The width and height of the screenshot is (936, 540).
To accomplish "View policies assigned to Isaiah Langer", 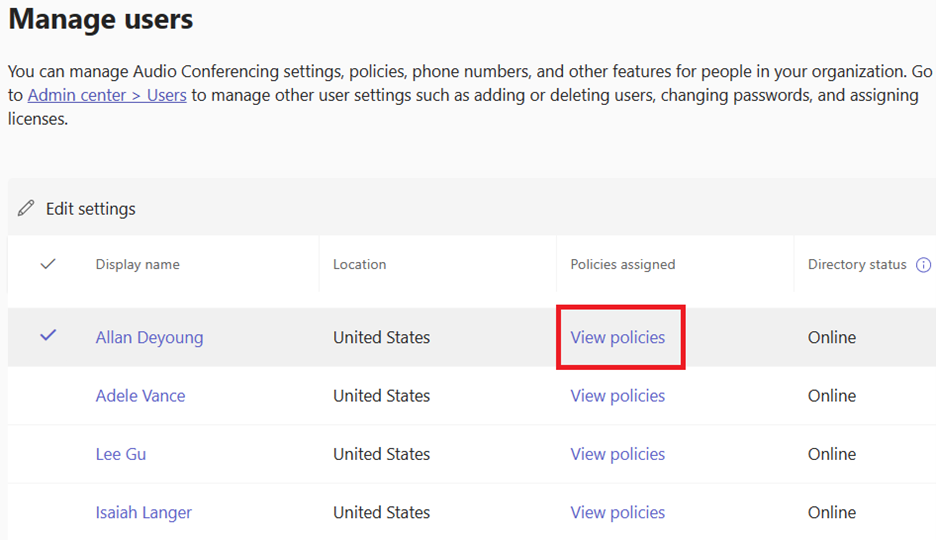I will 617,513.
